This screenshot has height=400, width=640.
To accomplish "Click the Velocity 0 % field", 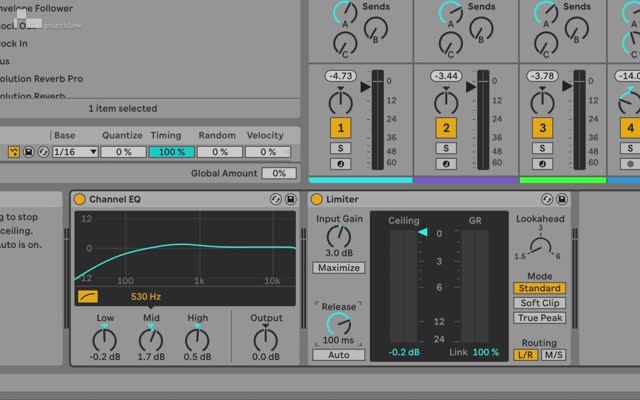I will click(x=268, y=152).
